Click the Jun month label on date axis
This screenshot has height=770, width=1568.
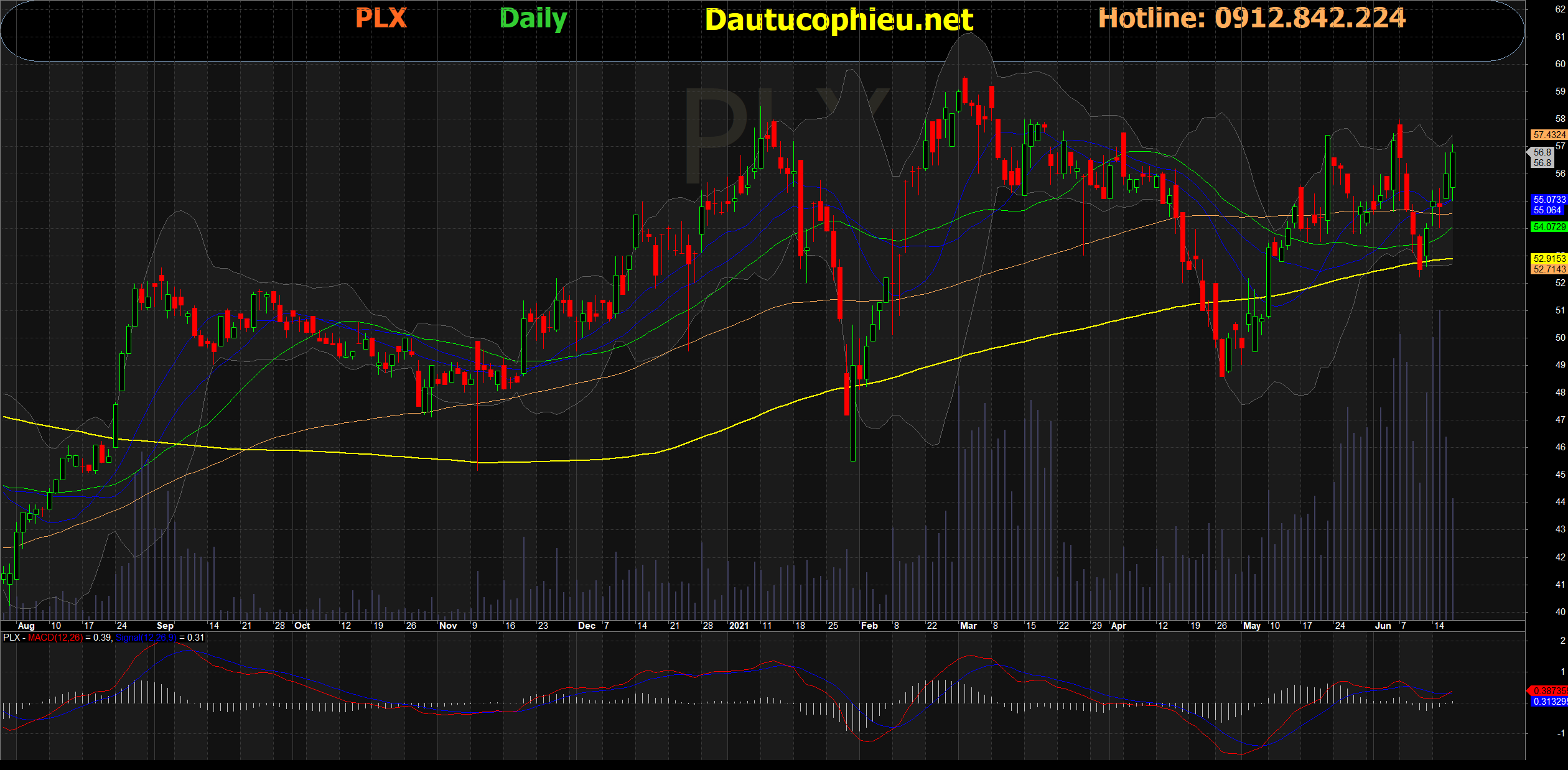[x=1383, y=626]
